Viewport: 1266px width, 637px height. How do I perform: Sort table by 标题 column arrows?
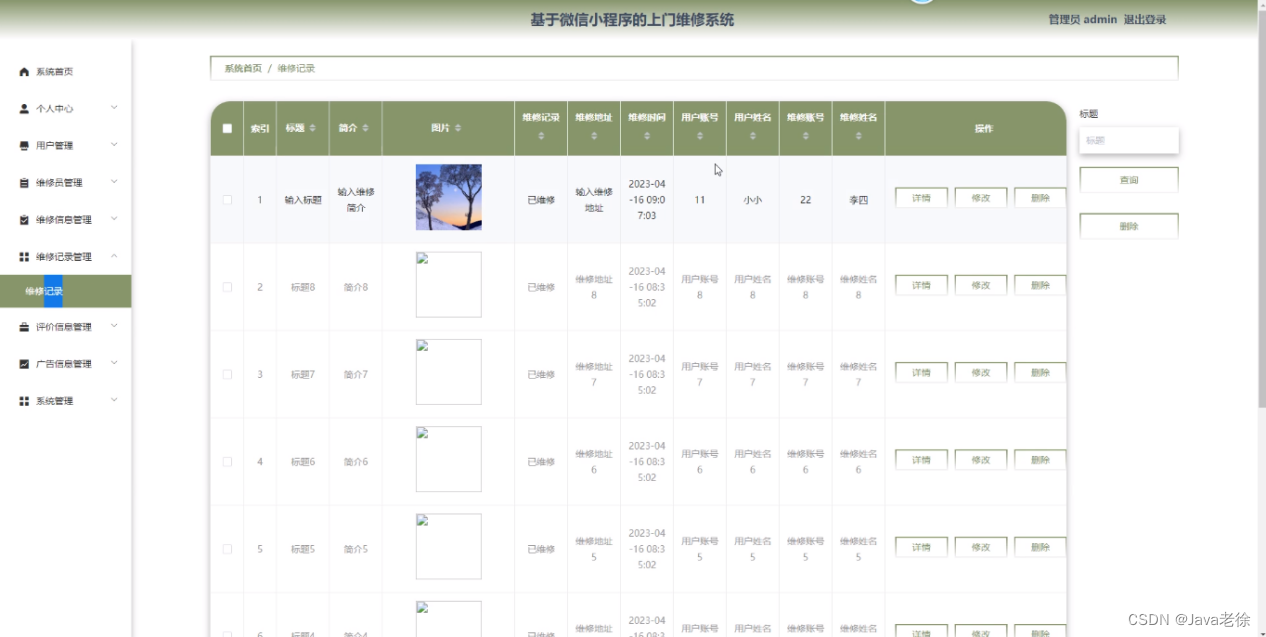pos(312,128)
